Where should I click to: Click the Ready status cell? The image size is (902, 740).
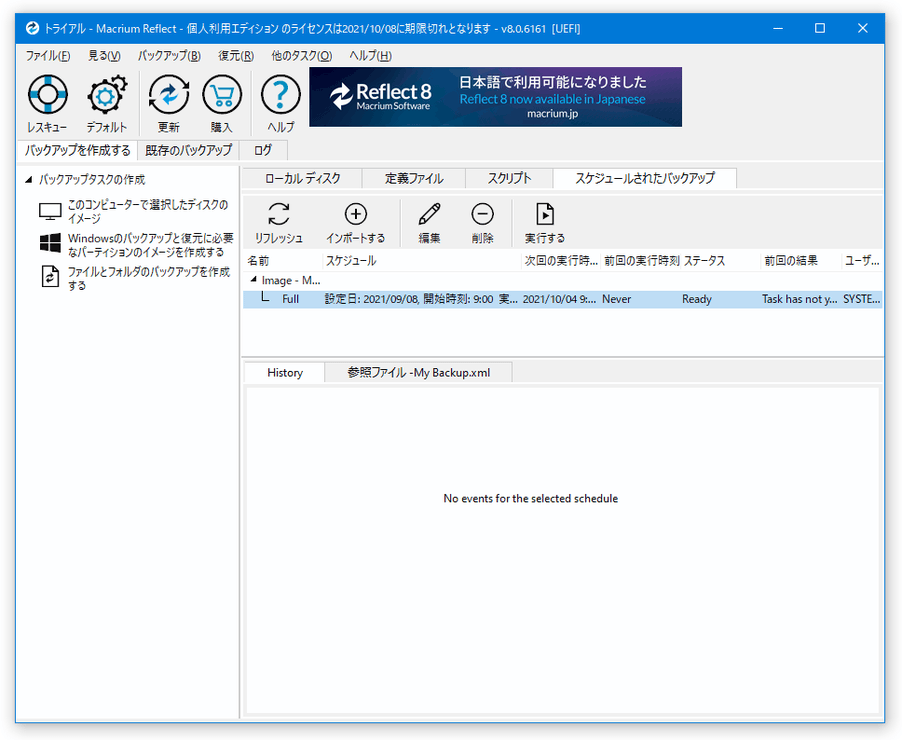click(x=697, y=299)
